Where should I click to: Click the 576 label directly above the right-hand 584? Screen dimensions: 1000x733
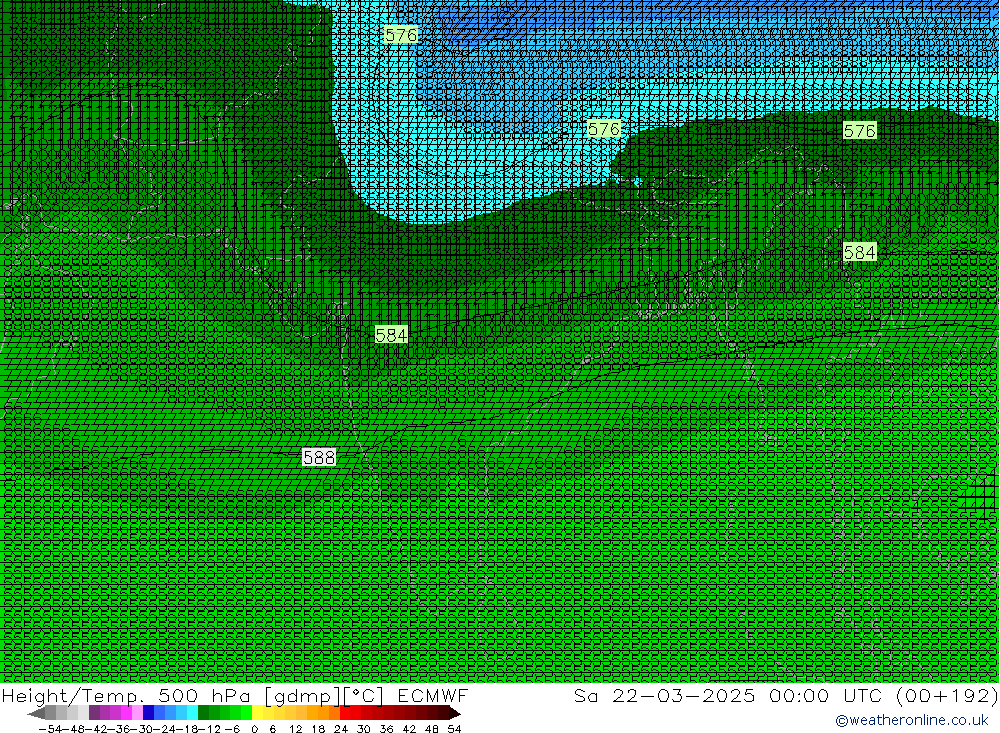pos(860,131)
